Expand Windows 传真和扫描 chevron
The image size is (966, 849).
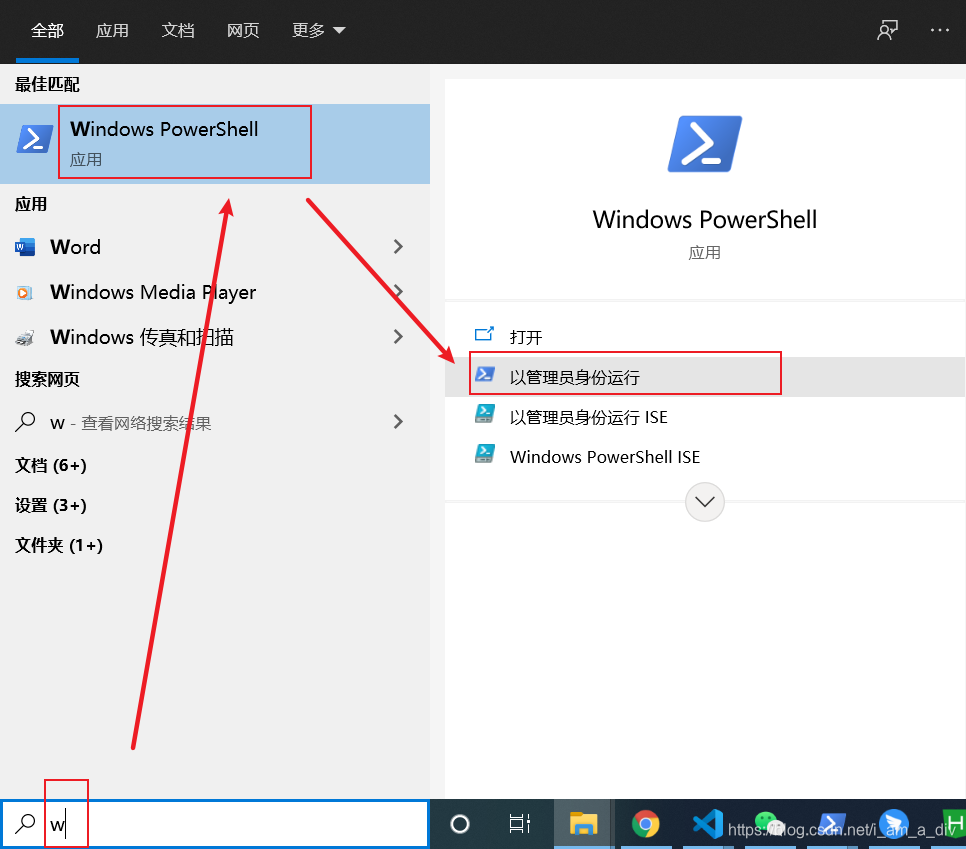[x=398, y=336]
